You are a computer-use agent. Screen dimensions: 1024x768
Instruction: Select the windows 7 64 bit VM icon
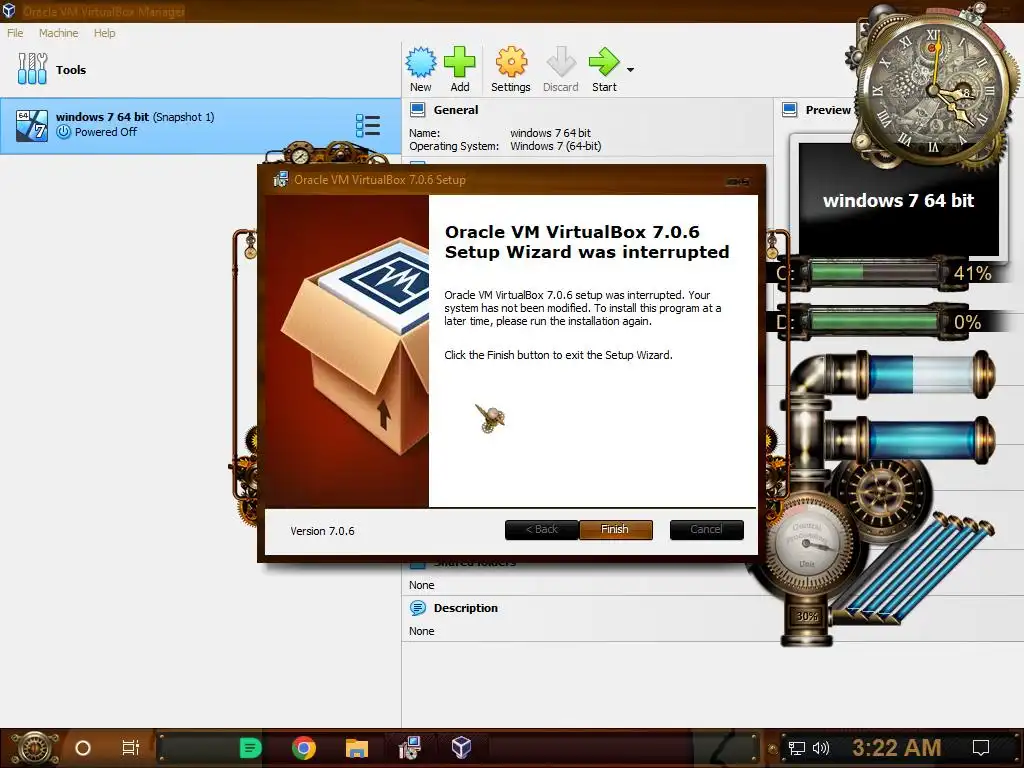31,125
